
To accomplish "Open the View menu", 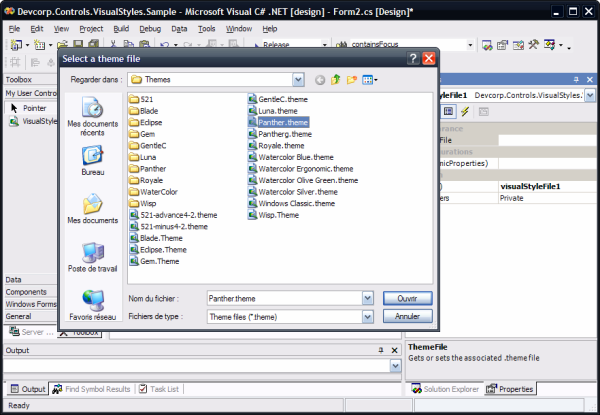I will [x=61, y=29].
